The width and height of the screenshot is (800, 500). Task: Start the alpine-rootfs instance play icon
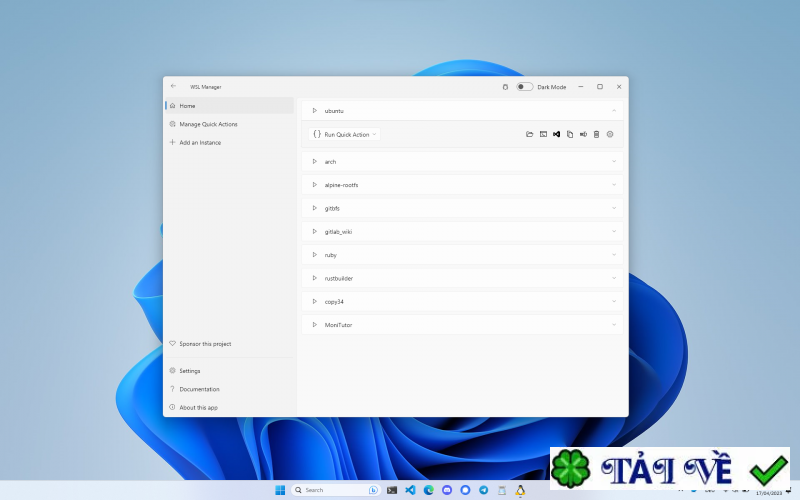tap(314, 185)
